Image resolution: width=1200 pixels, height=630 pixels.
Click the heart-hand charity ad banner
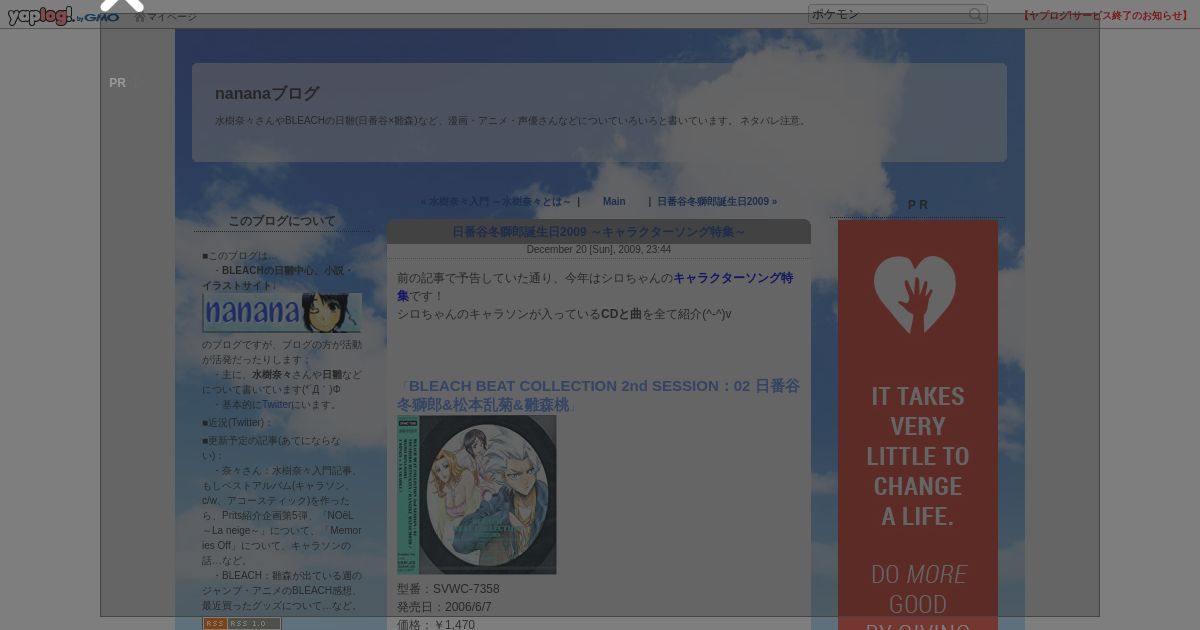[918, 425]
